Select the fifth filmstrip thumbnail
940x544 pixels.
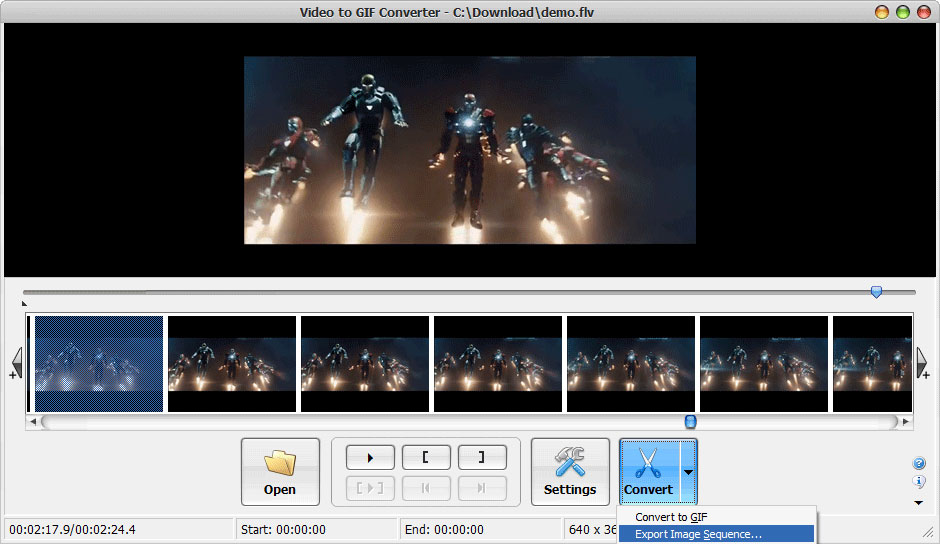[631, 363]
